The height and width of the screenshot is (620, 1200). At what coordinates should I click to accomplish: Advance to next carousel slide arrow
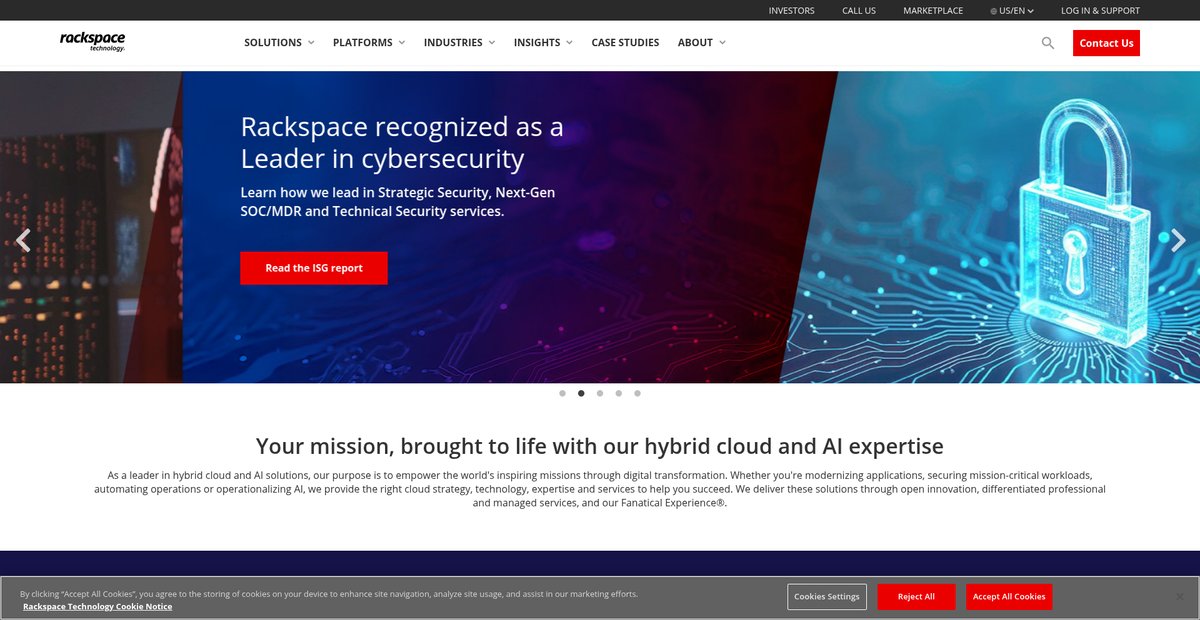pos(1178,240)
